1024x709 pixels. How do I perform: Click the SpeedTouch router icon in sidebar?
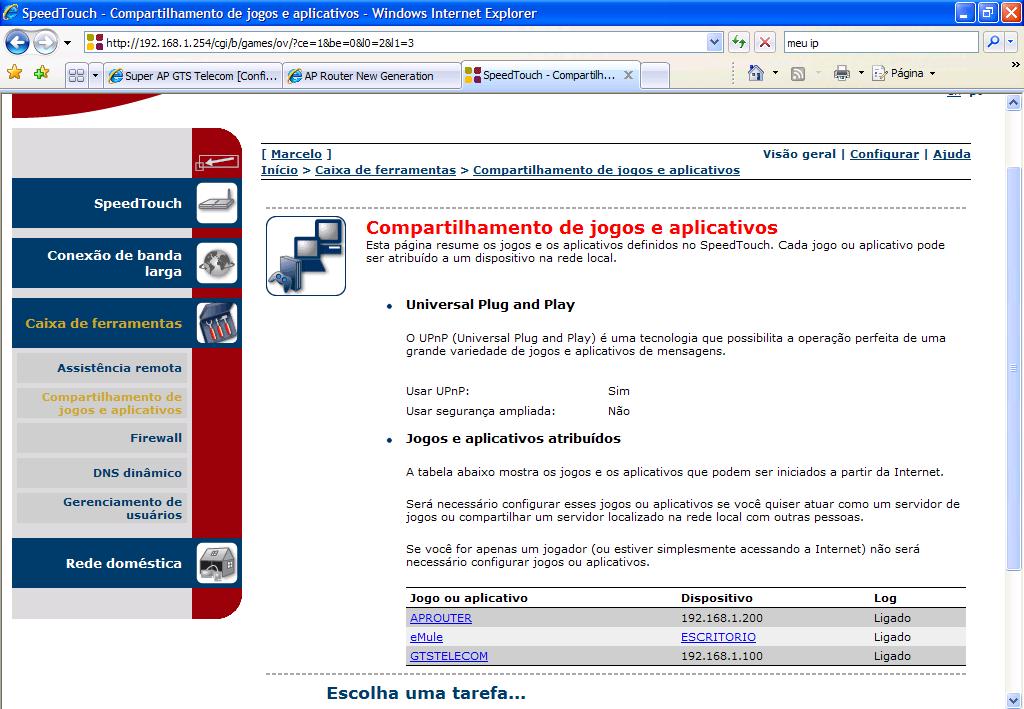tap(217, 203)
